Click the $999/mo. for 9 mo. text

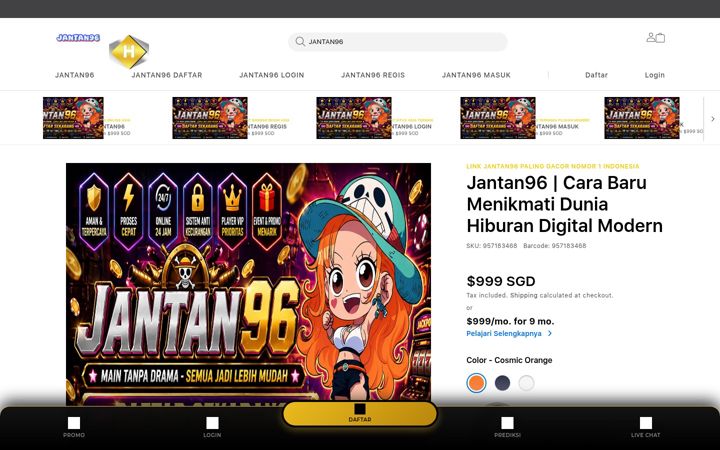coord(510,321)
